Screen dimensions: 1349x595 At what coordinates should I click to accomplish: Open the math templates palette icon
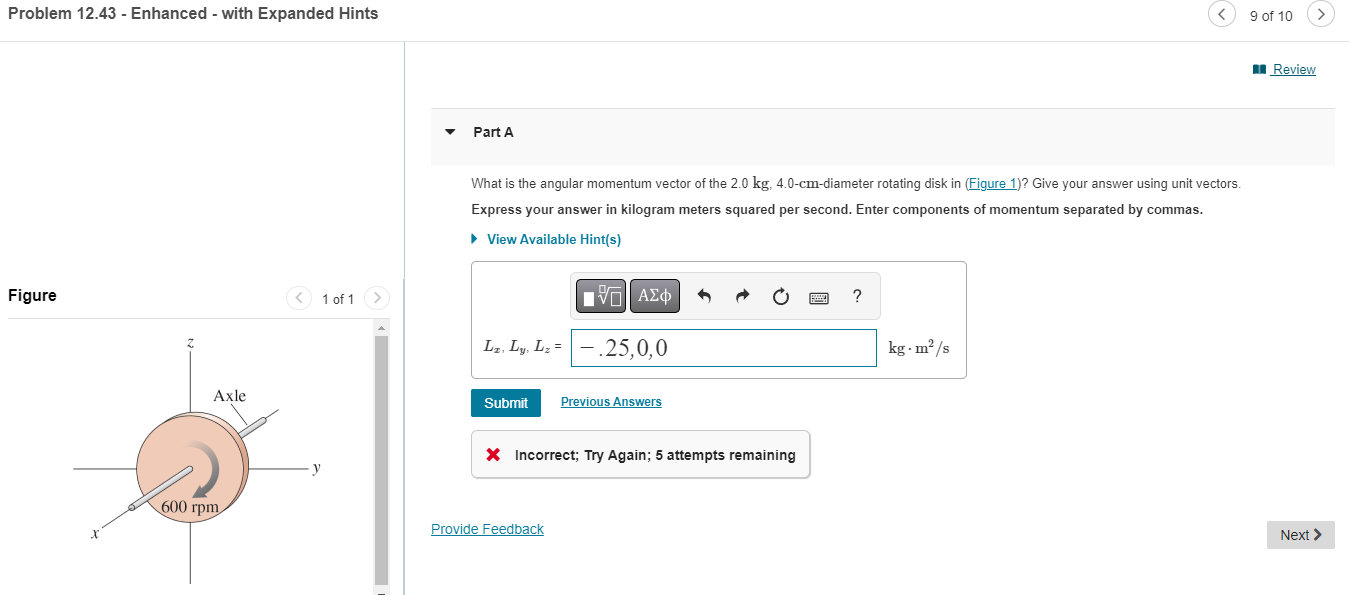599,295
